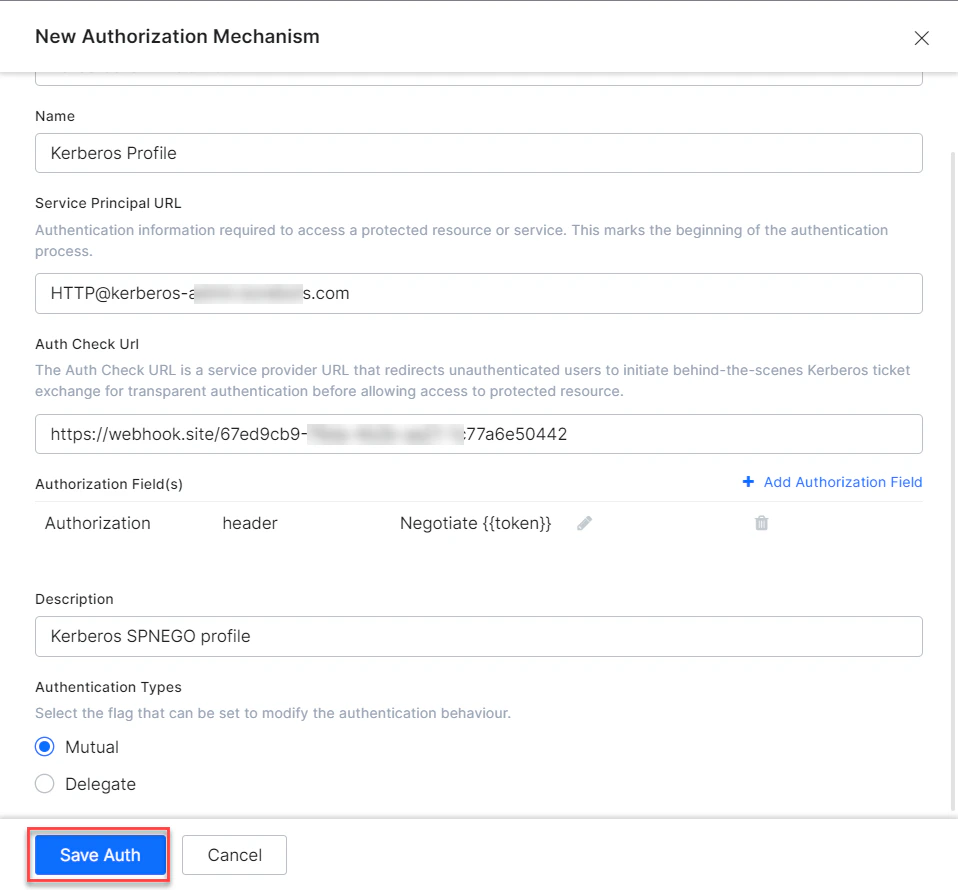Click the New Authorization Mechanism title

point(177,37)
